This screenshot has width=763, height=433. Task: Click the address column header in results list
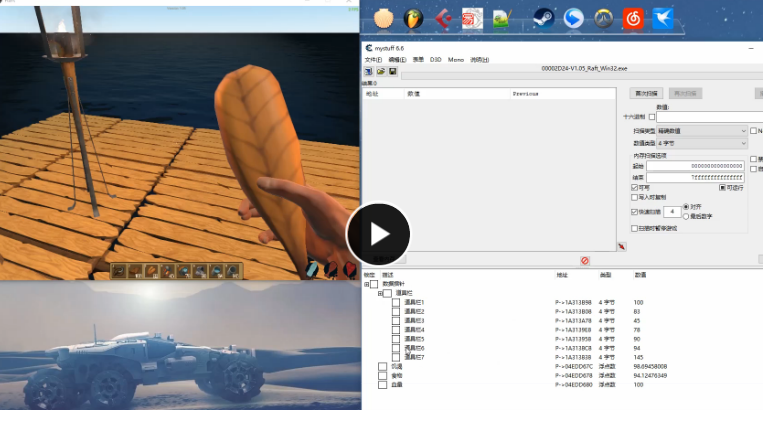pos(383,94)
